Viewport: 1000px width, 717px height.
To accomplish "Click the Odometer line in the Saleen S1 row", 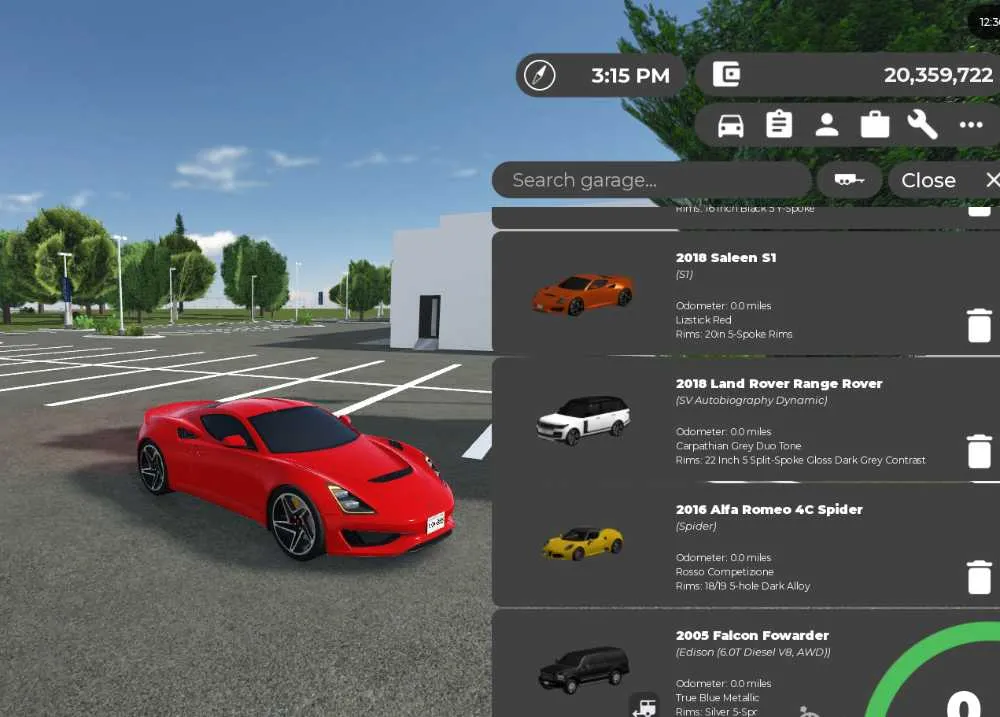I will point(723,306).
